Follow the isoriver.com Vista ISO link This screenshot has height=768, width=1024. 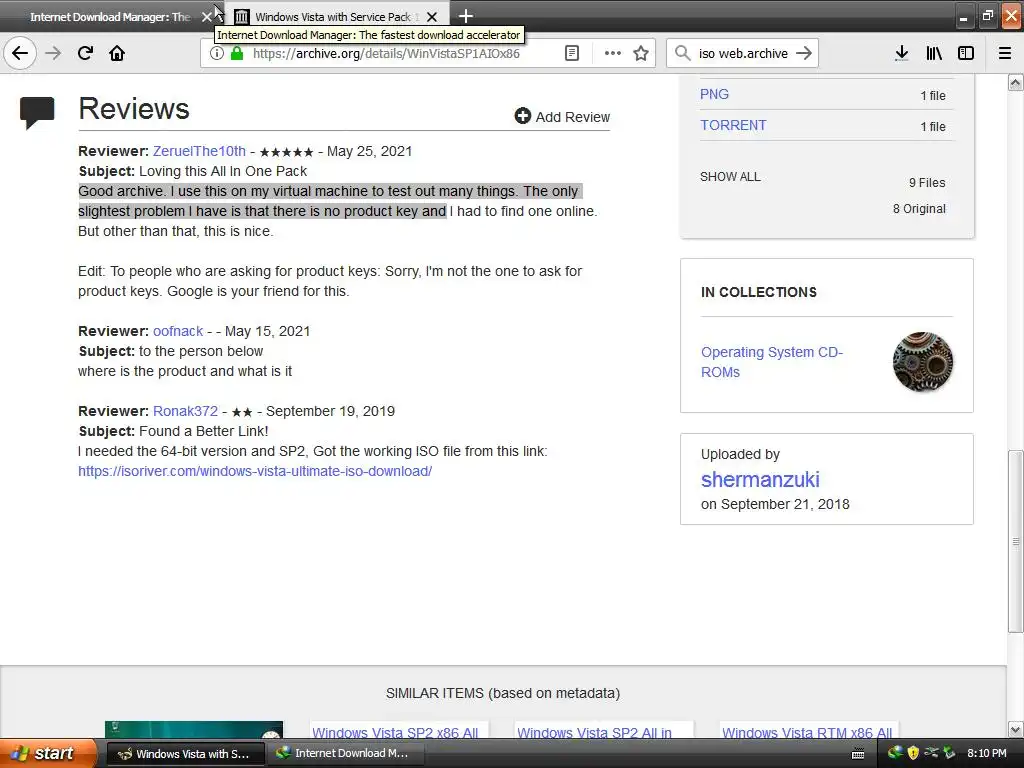click(255, 471)
